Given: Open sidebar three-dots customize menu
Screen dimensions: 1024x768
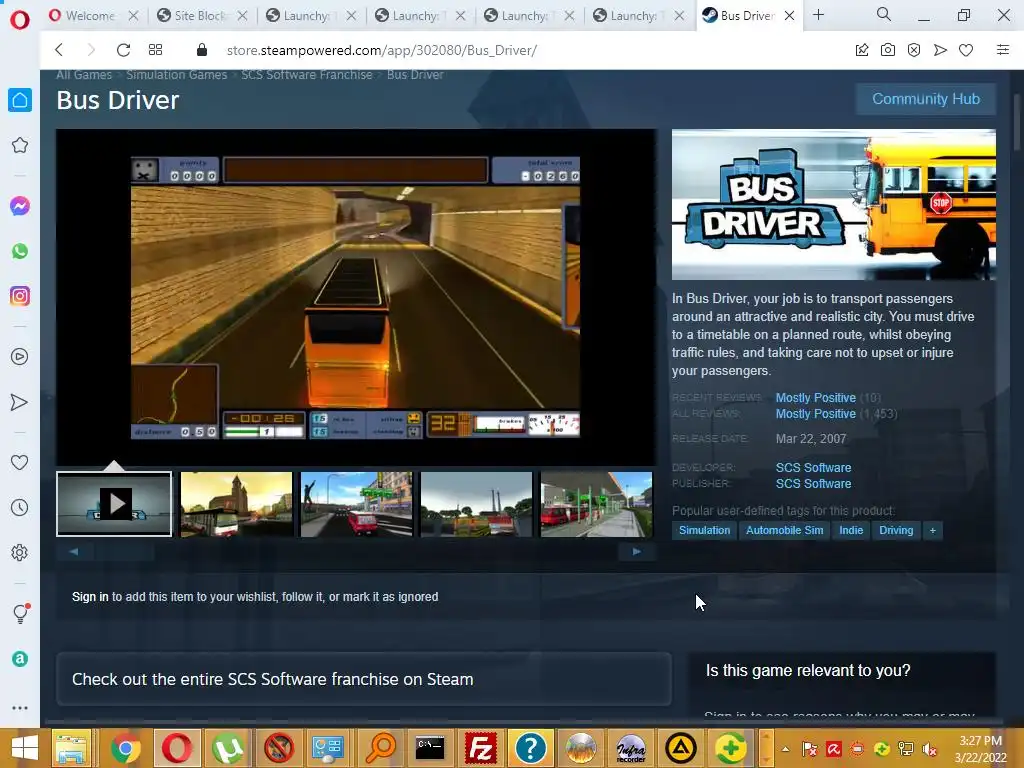Looking at the screenshot, I should 20,708.
